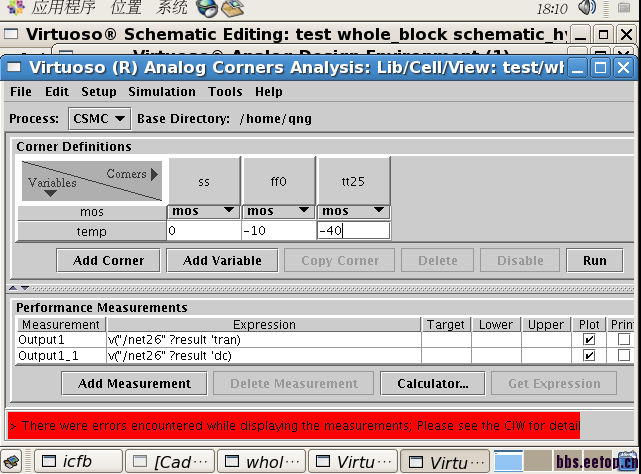Expand pane with down arrow splitter

pos(25,288)
